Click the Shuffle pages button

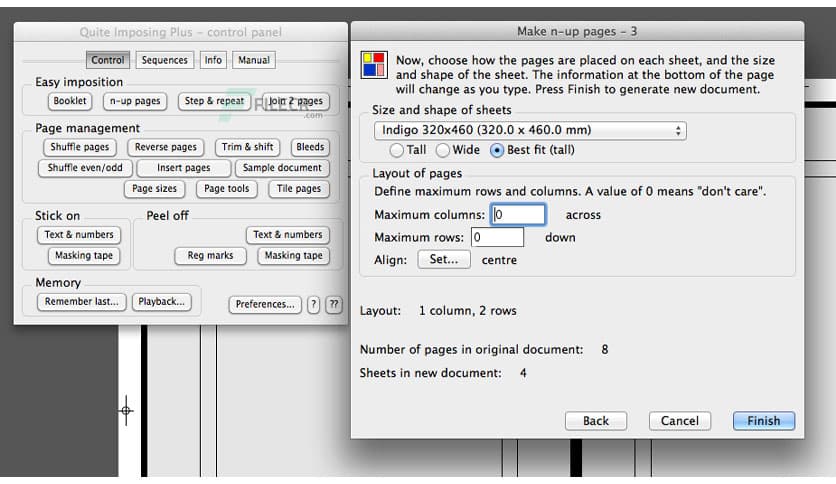click(x=79, y=147)
